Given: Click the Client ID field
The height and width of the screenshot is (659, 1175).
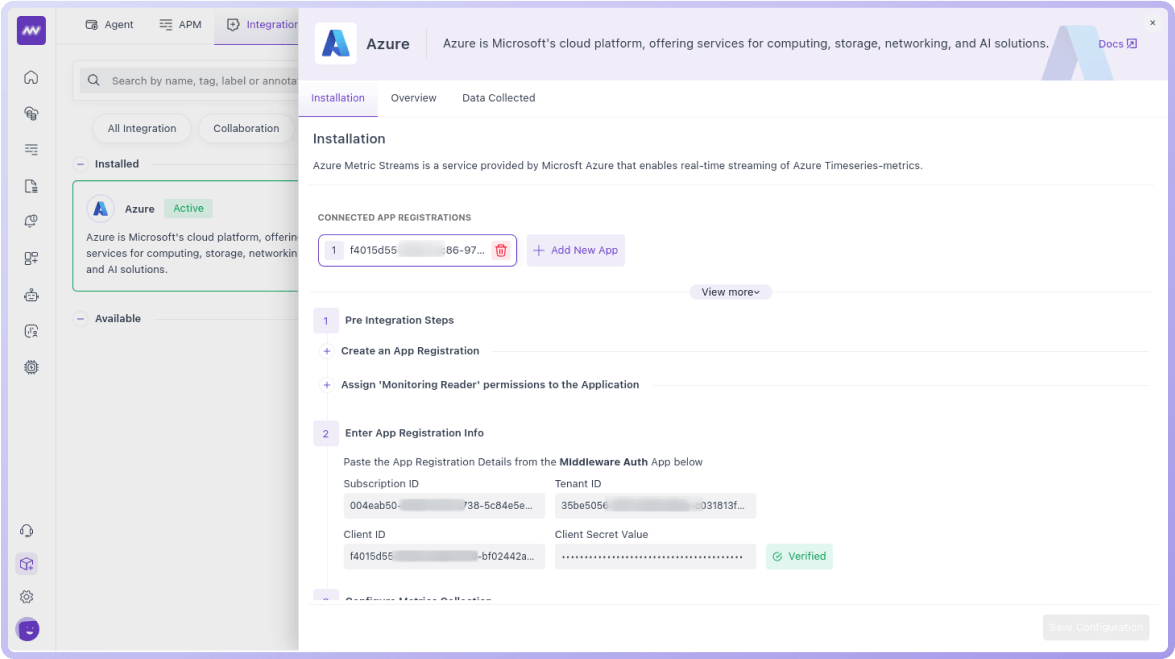Looking at the screenshot, I should (x=444, y=556).
